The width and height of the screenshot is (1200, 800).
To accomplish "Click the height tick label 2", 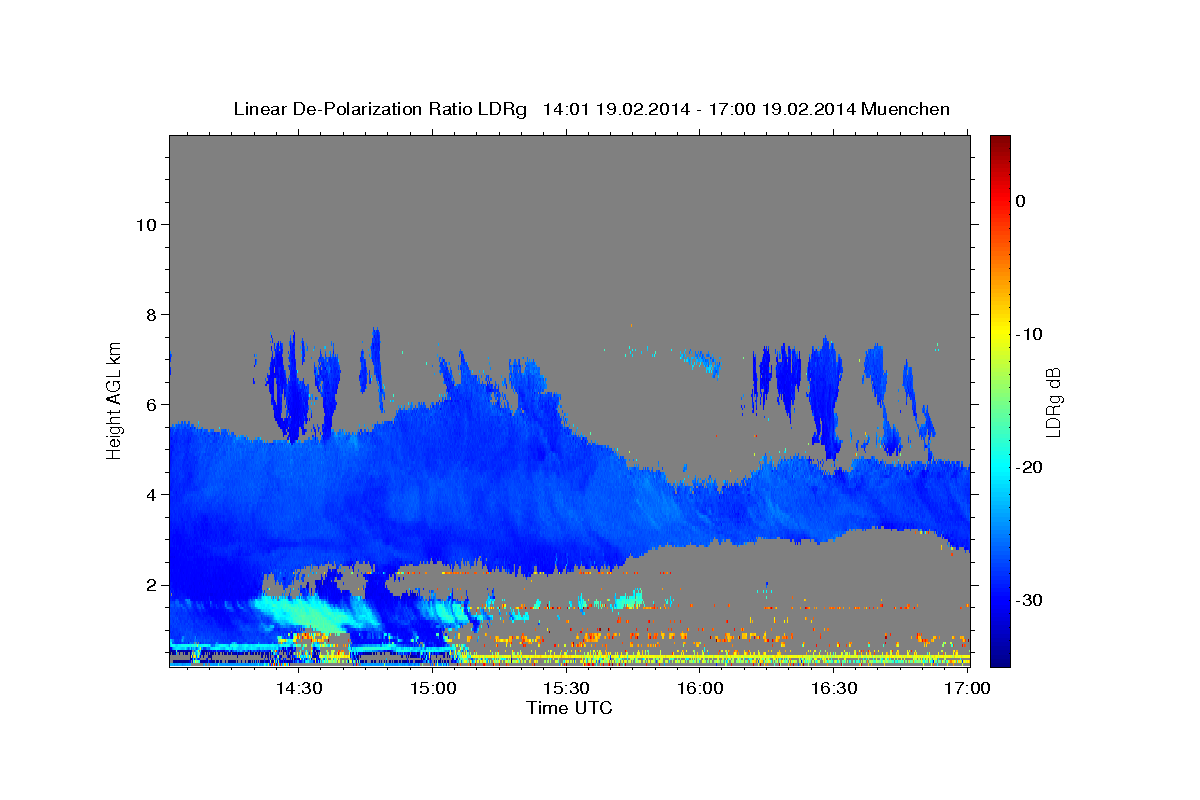I will pyautogui.click(x=152, y=584).
